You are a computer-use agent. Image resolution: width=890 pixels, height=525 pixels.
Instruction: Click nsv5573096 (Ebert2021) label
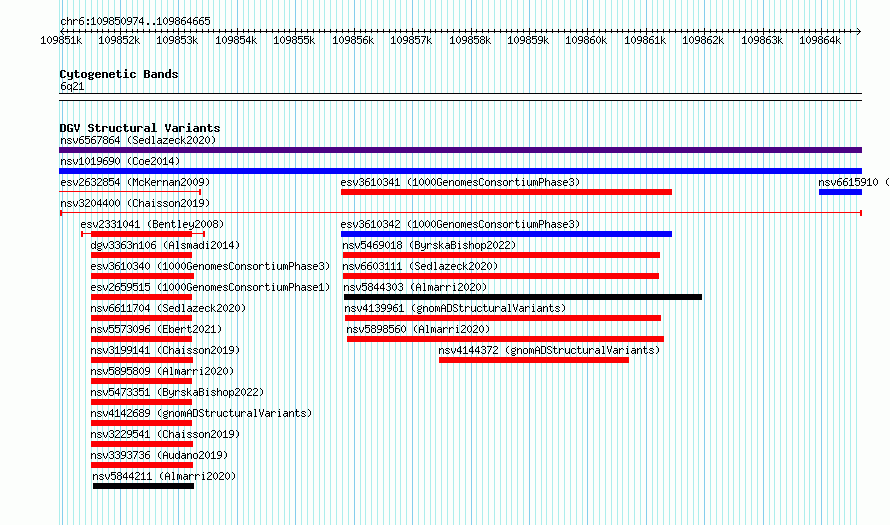156,329
